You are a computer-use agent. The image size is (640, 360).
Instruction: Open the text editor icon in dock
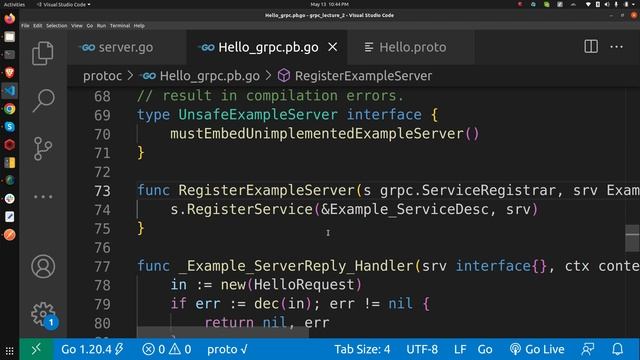[10, 217]
